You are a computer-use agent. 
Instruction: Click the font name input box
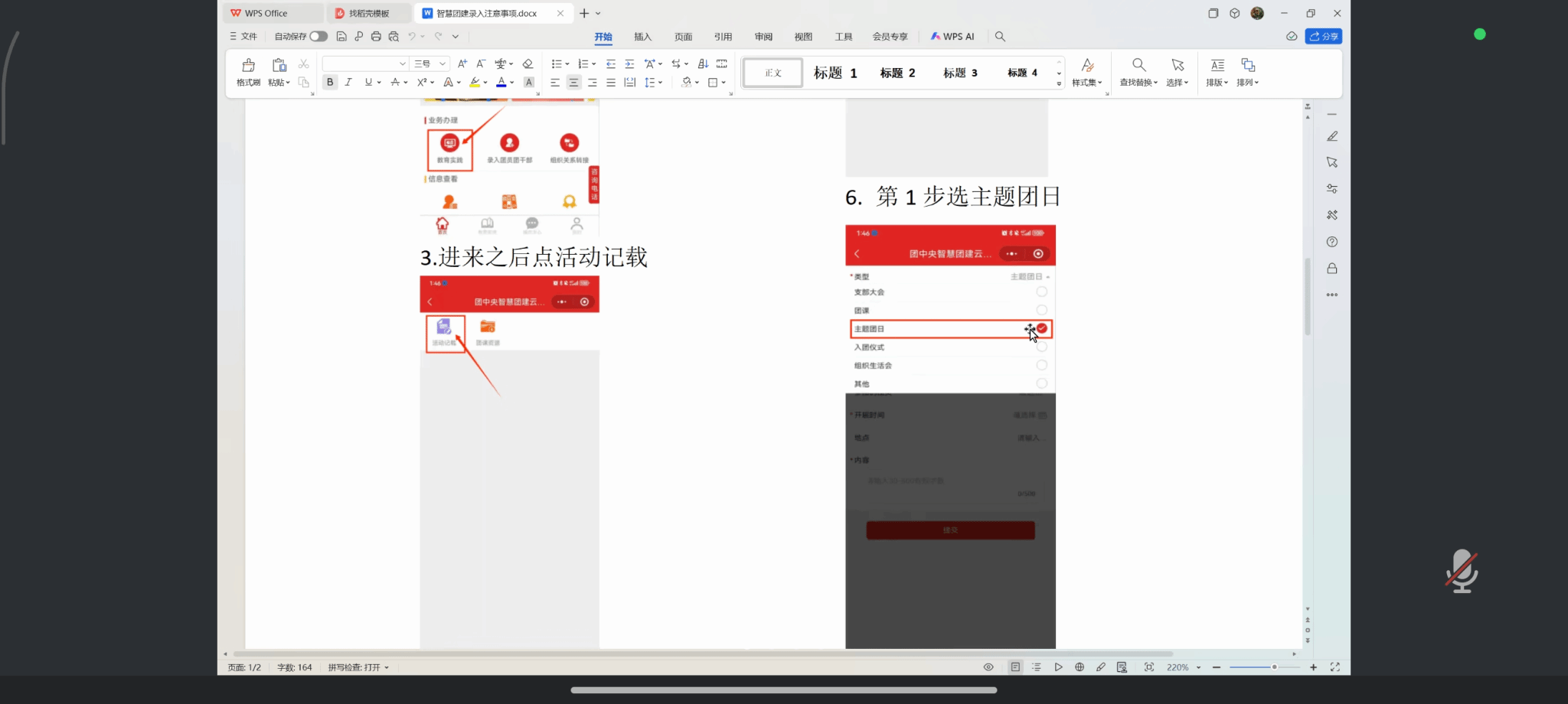360,64
